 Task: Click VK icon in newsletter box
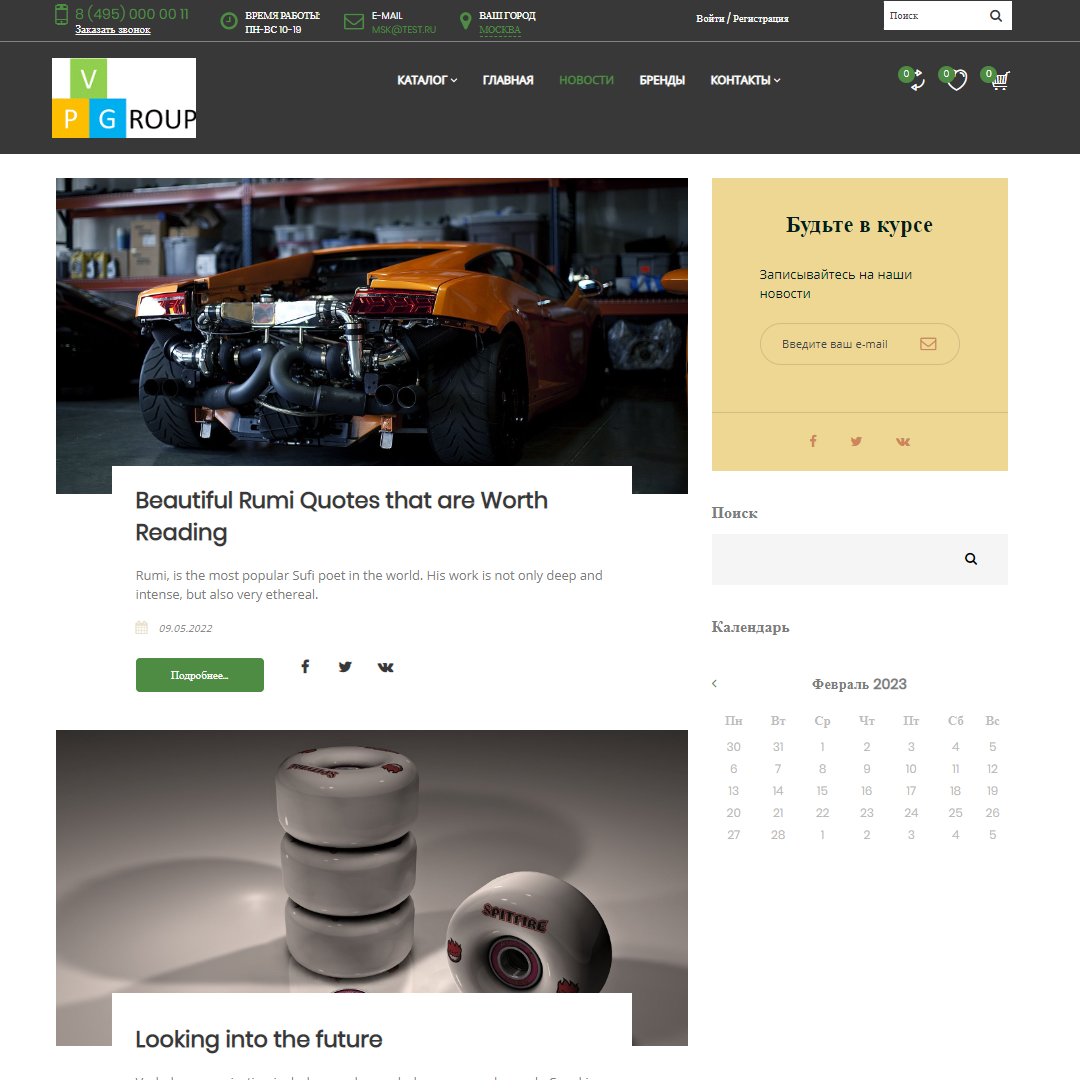903,441
